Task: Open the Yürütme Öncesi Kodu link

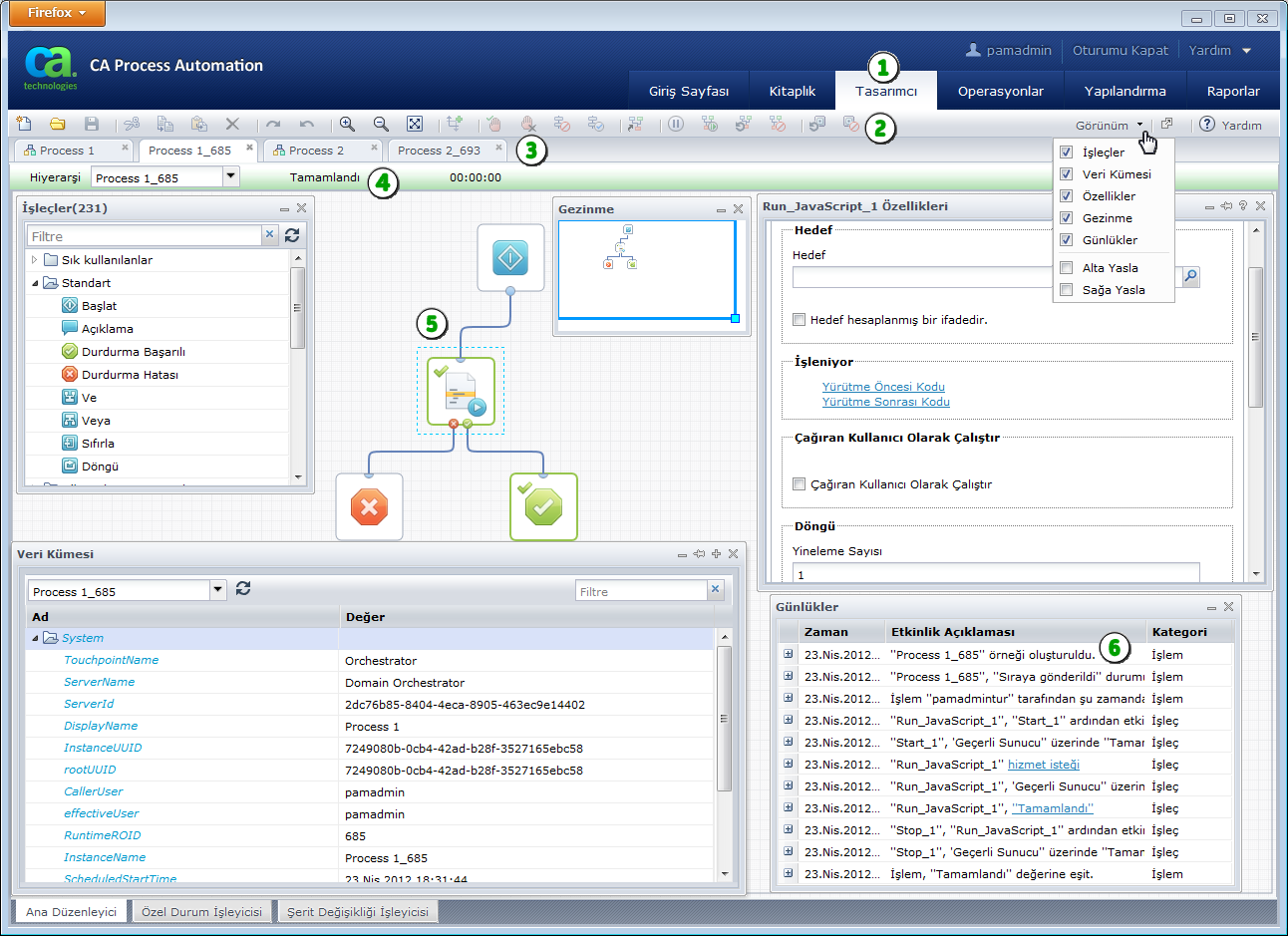Action: (x=883, y=387)
